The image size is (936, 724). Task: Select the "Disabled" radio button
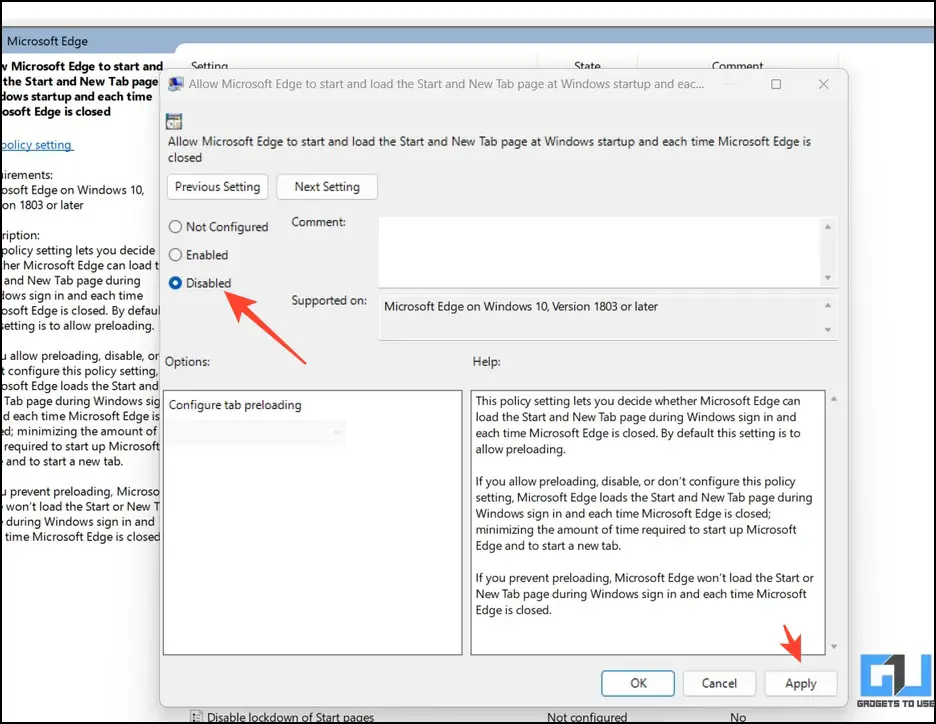[x=175, y=283]
